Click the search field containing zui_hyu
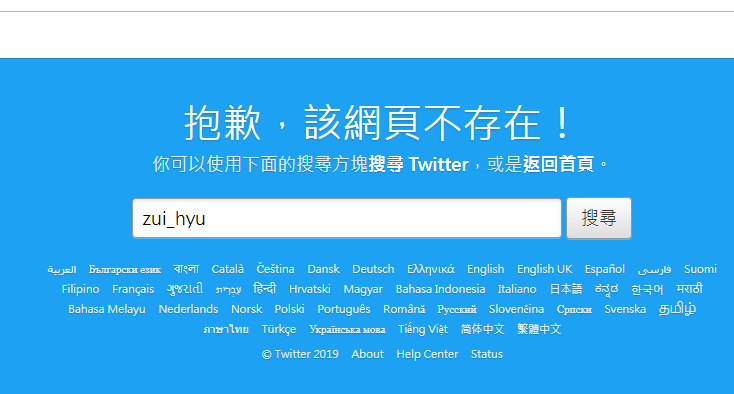Image resolution: width=734 pixels, height=394 pixels. tap(347, 218)
